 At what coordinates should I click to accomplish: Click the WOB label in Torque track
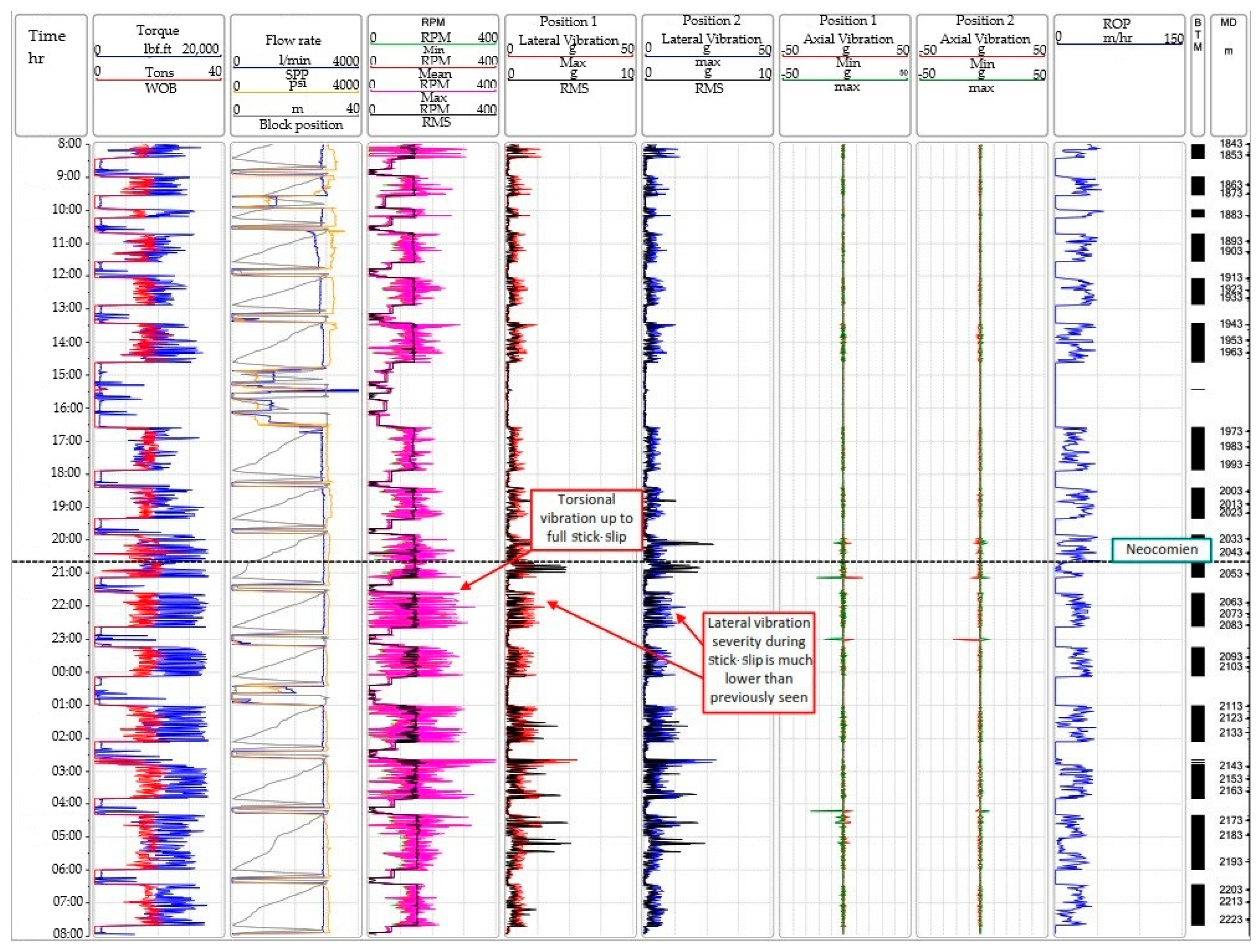point(161,88)
